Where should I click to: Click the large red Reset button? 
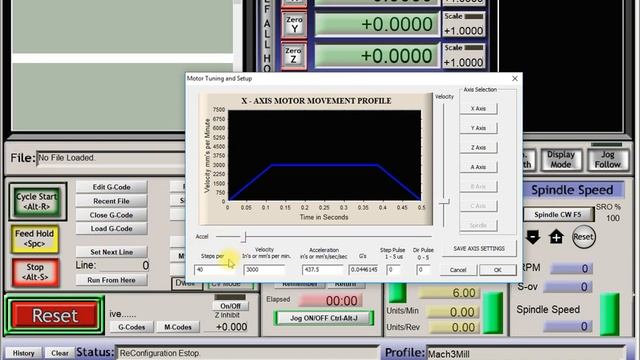pyautogui.click(x=55, y=315)
